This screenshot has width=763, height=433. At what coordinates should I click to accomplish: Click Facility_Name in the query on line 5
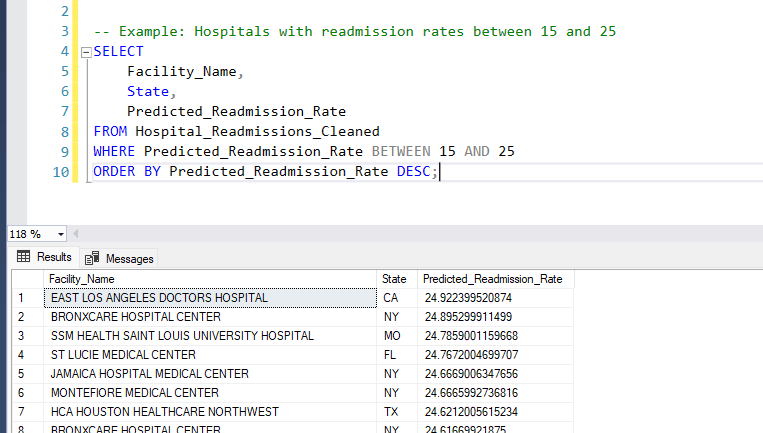click(182, 72)
